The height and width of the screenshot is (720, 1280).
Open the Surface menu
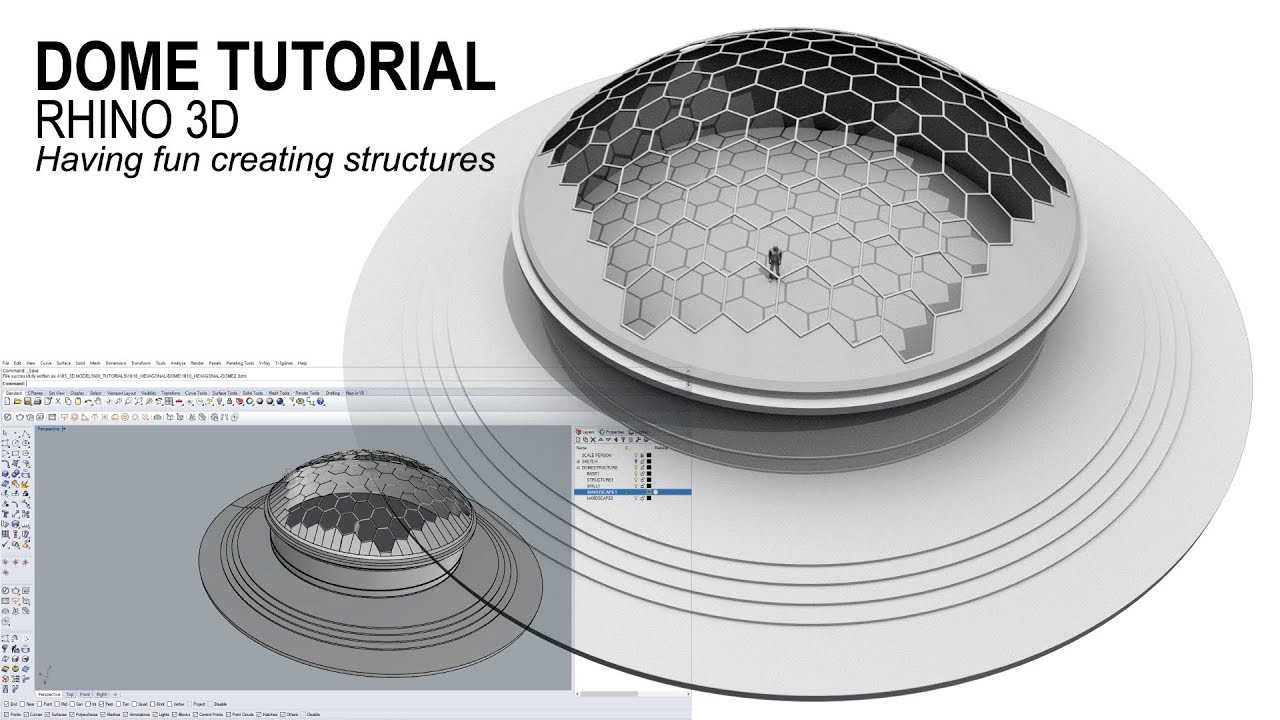(63, 363)
